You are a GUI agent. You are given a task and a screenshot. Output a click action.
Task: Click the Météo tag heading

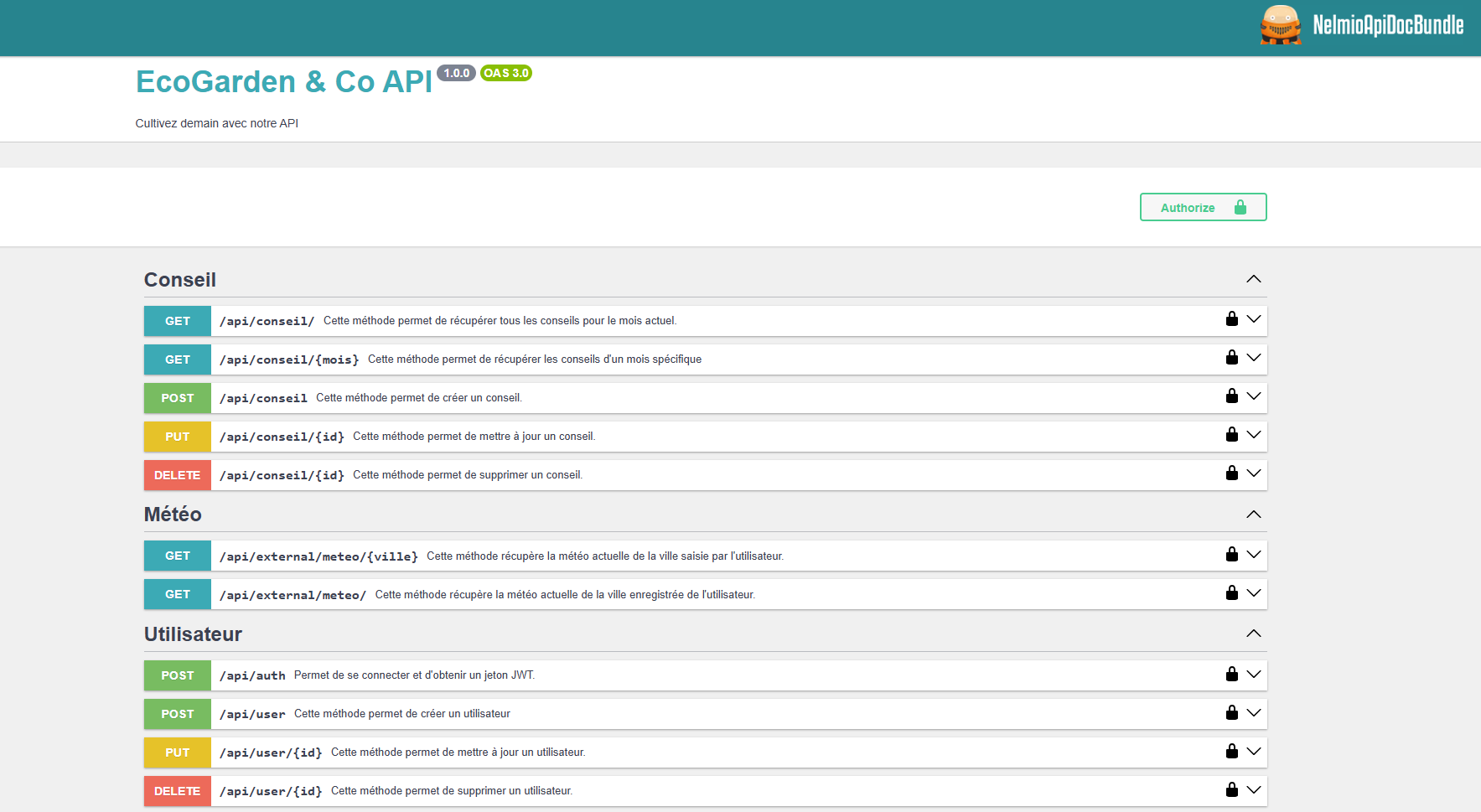pyautogui.click(x=173, y=515)
